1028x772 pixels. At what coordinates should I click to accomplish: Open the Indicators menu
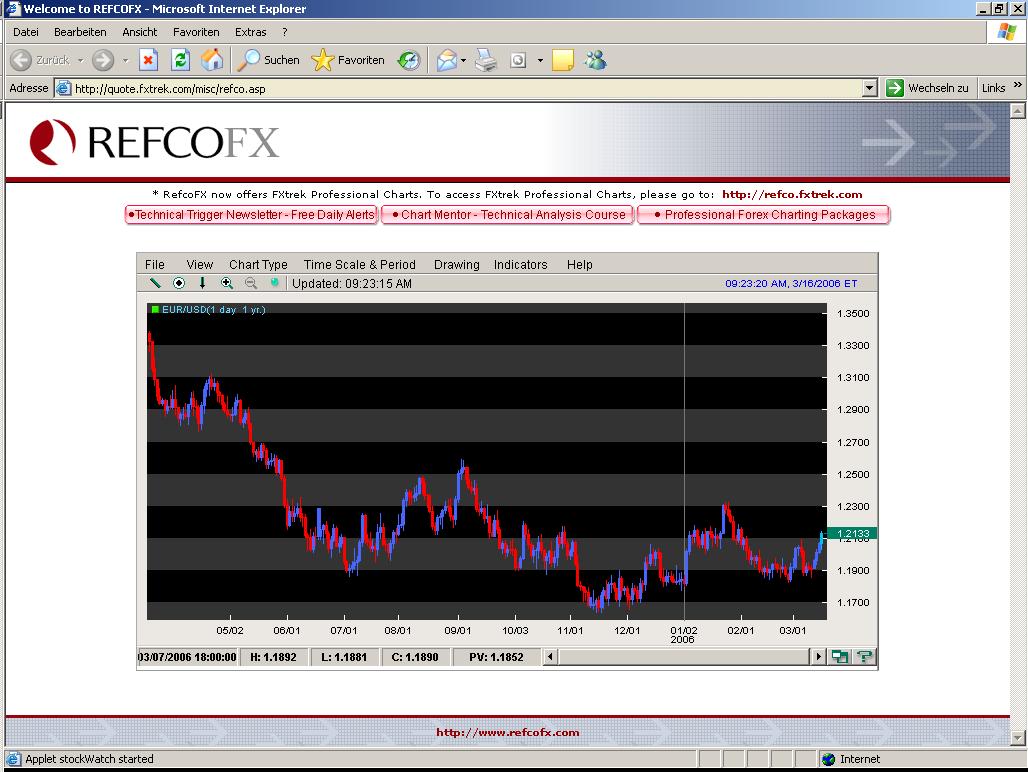tap(520, 264)
